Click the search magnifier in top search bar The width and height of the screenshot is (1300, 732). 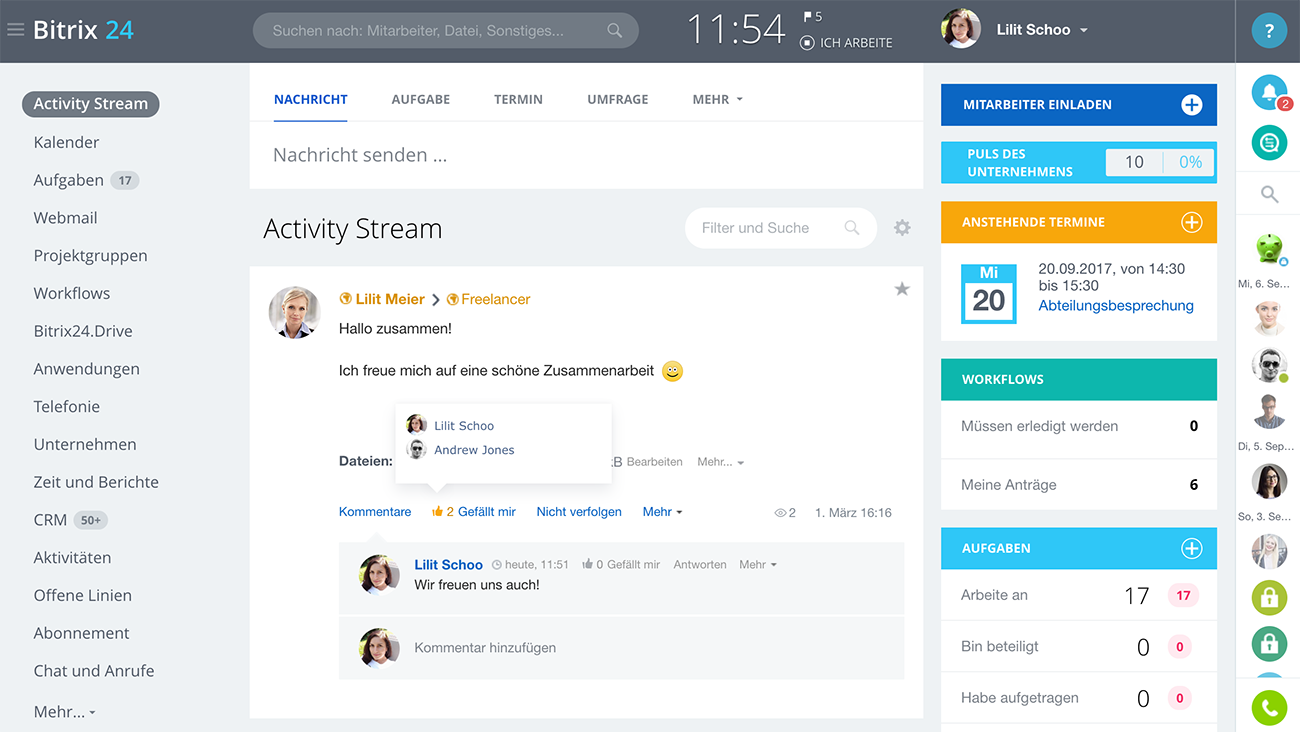tap(615, 31)
